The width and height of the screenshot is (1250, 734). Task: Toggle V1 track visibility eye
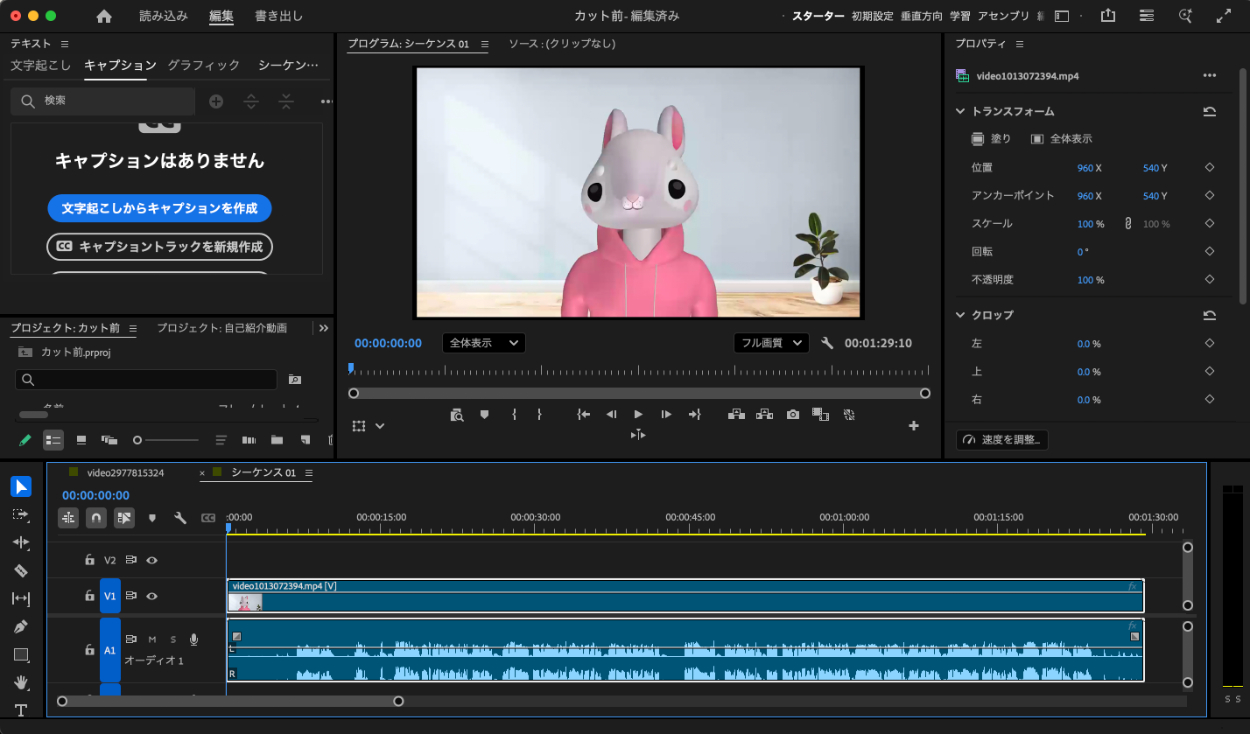(x=152, y=596)
